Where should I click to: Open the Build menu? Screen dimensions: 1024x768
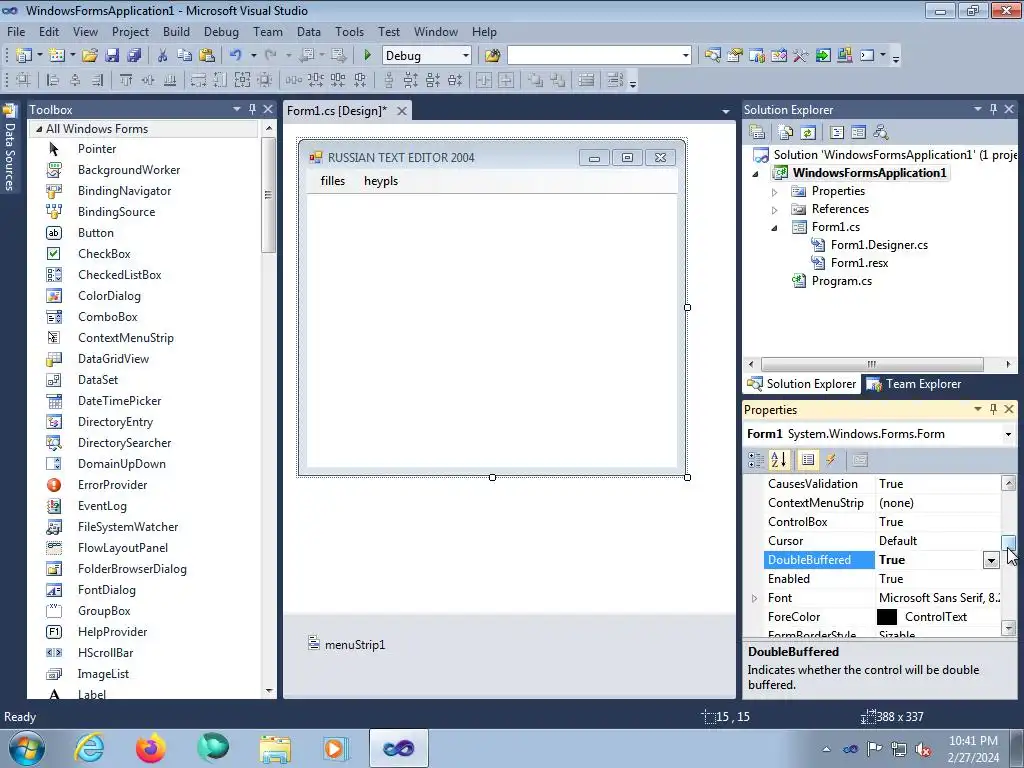click(176, 31)
